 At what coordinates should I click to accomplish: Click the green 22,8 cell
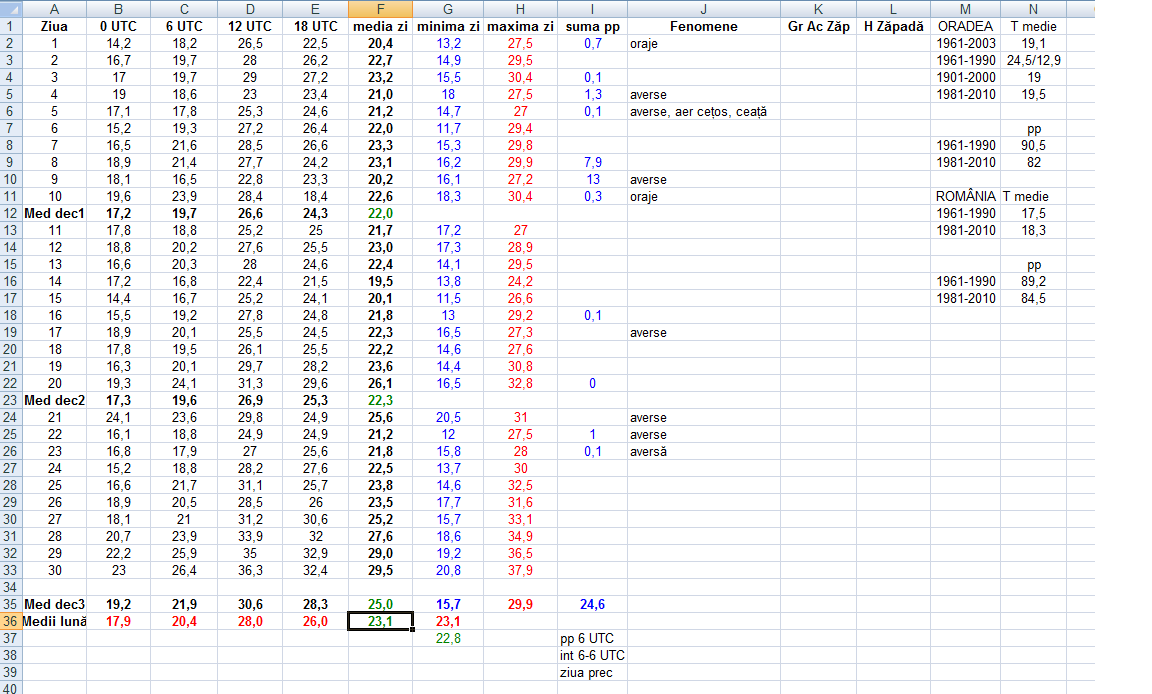coord(448,638)
